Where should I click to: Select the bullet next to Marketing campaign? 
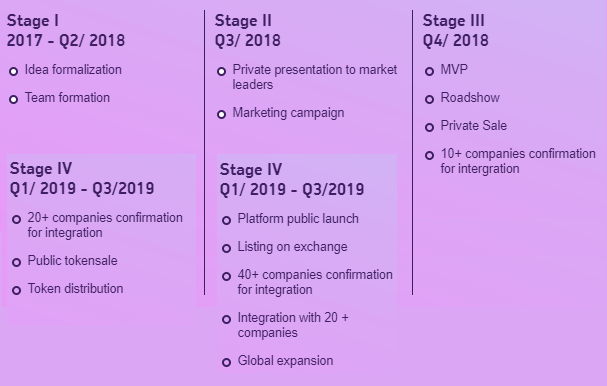(x=221, y=114)
